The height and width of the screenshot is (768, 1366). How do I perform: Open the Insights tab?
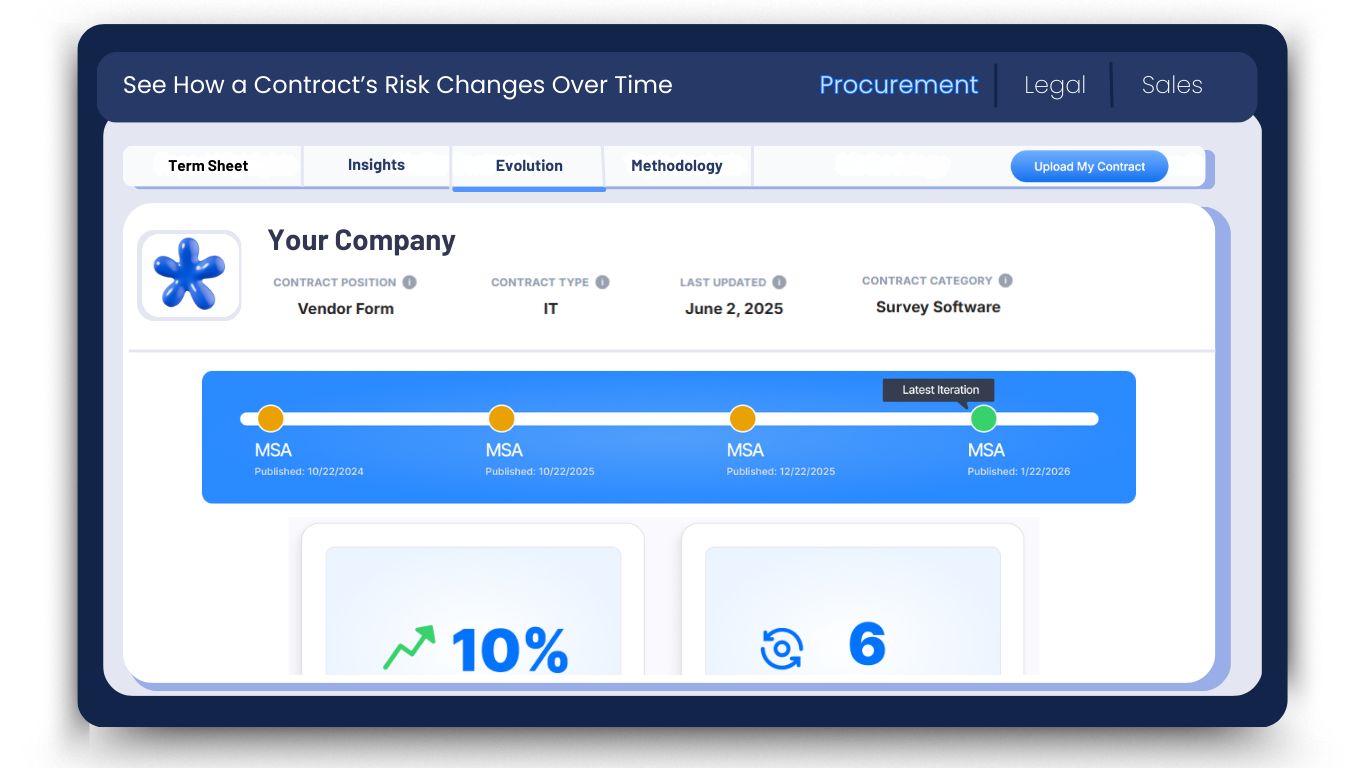coord(376,164)
